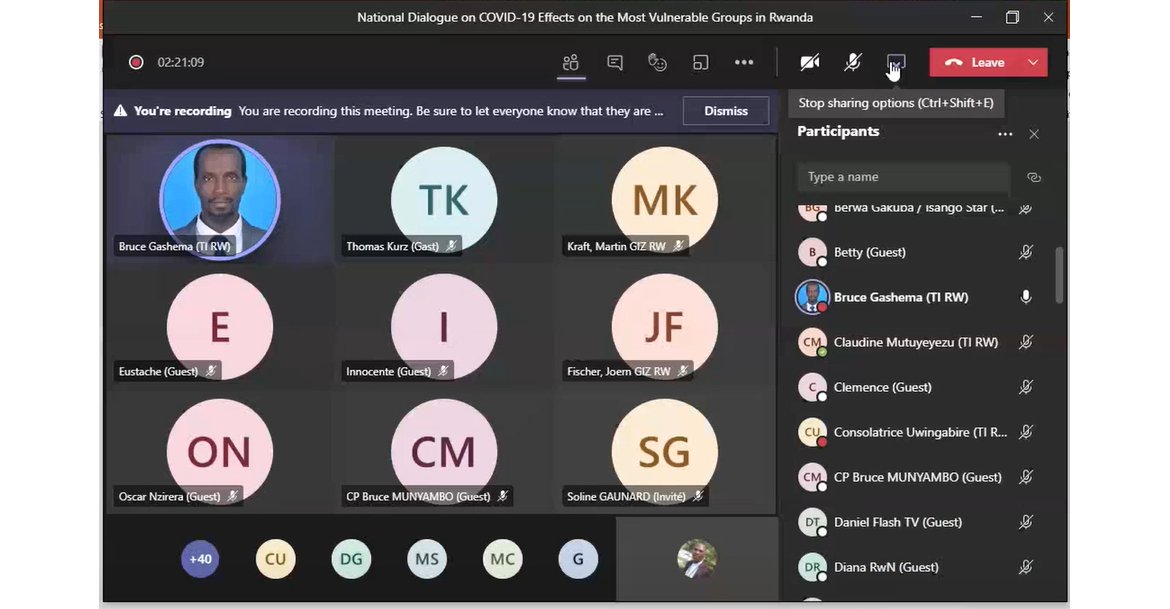Toggle the camera on or off
This screenshot has height=609, width=1170.
pos(809,63)
